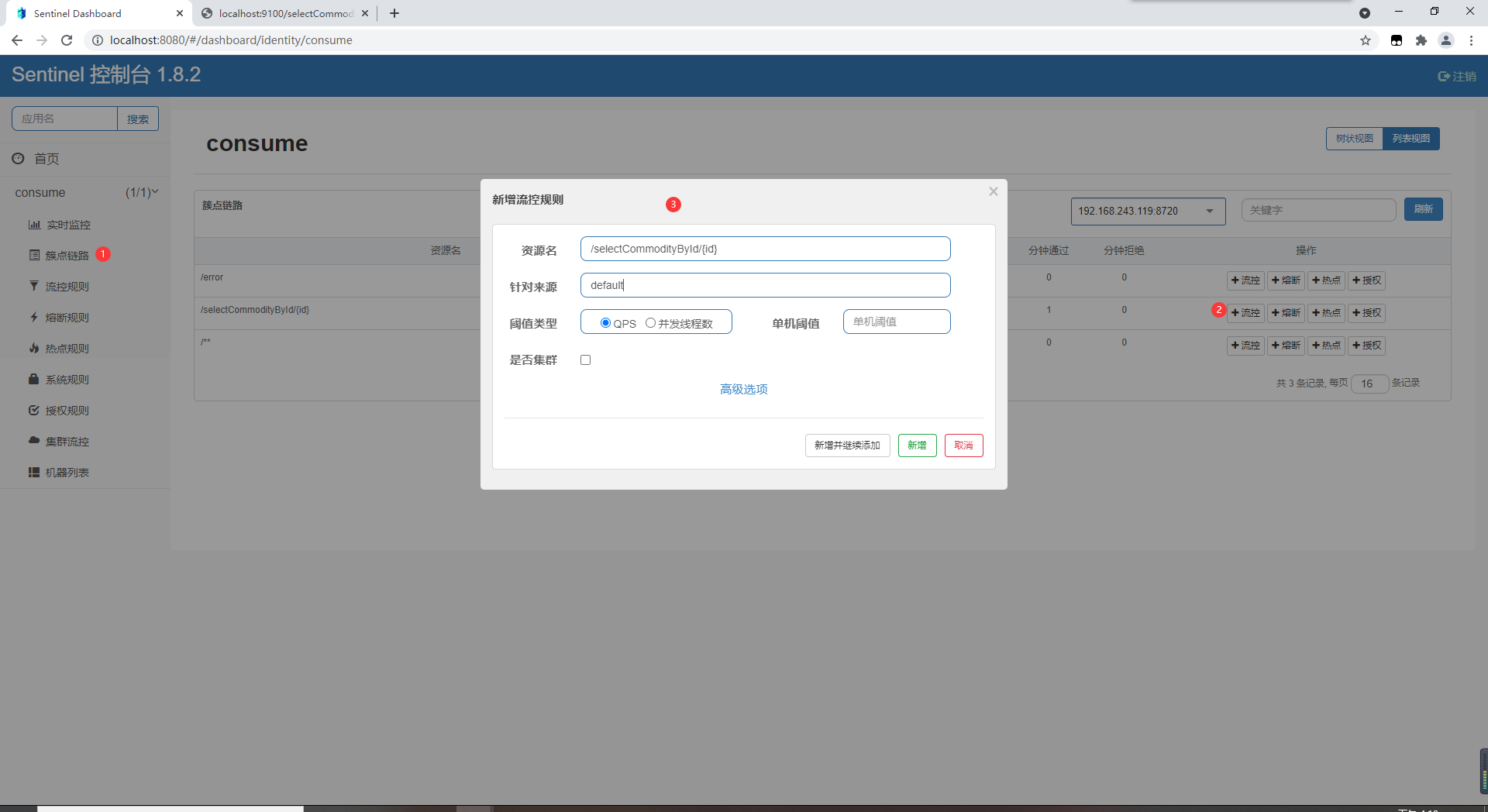Open 系统规则 in the sidebar

click(x=67, y=380)
